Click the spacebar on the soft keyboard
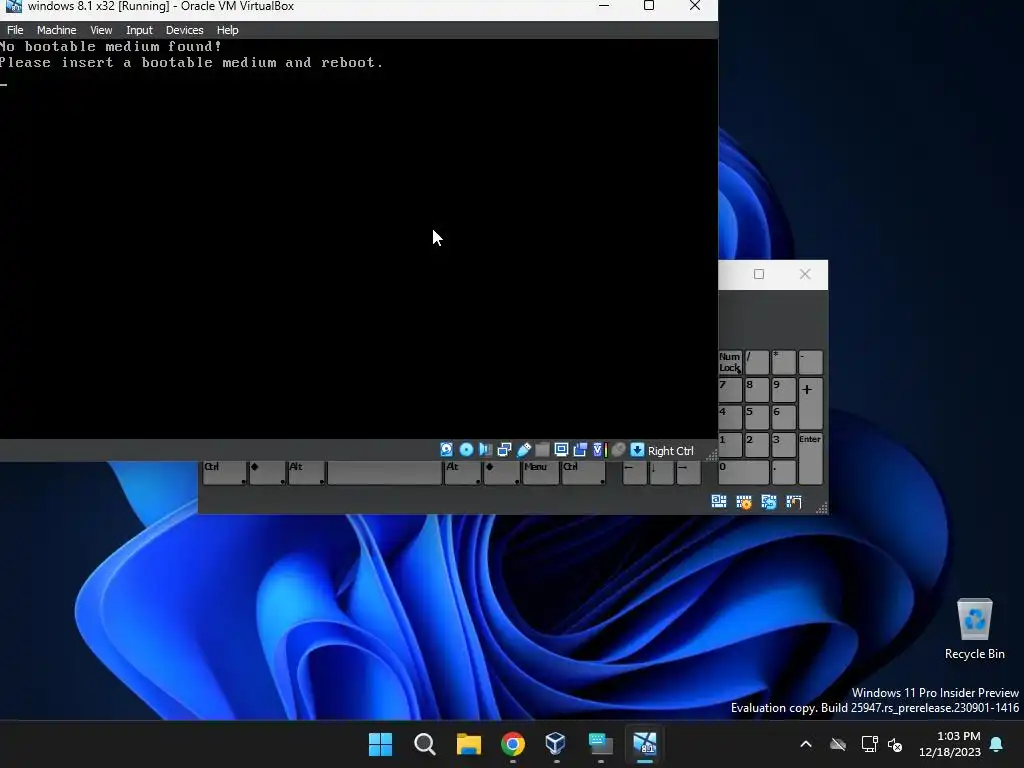Image resolution: width=1024 pixels, height=768 pixels. [385, 473]
